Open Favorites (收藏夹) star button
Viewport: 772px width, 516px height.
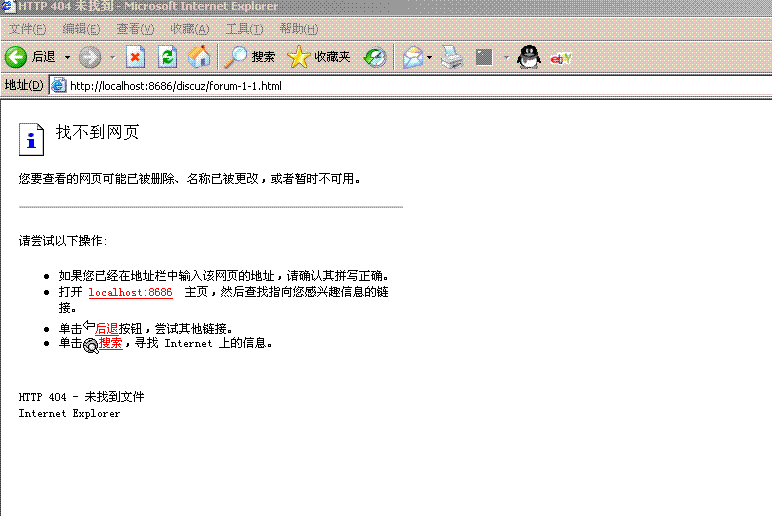click(319, 57)
